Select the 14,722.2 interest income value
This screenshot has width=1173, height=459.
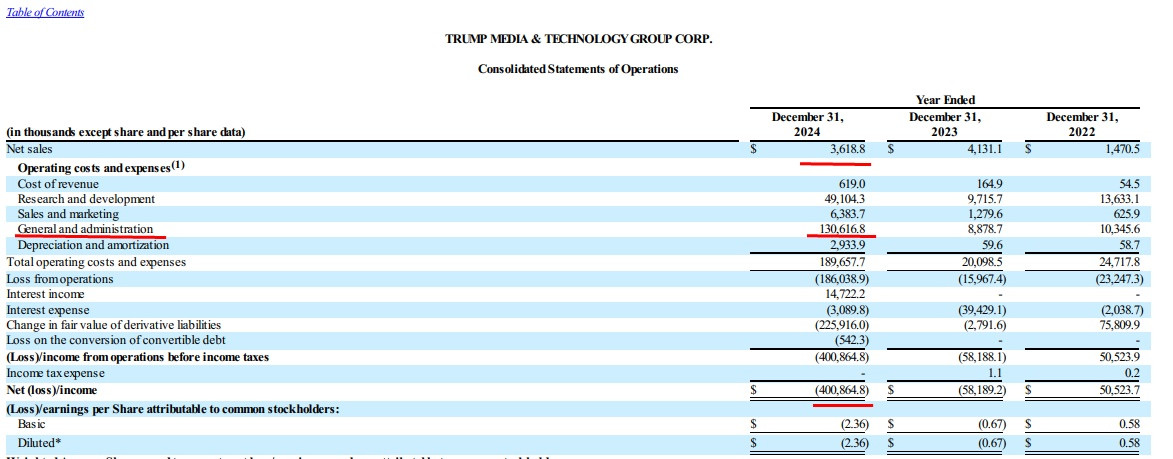point(845,295)
